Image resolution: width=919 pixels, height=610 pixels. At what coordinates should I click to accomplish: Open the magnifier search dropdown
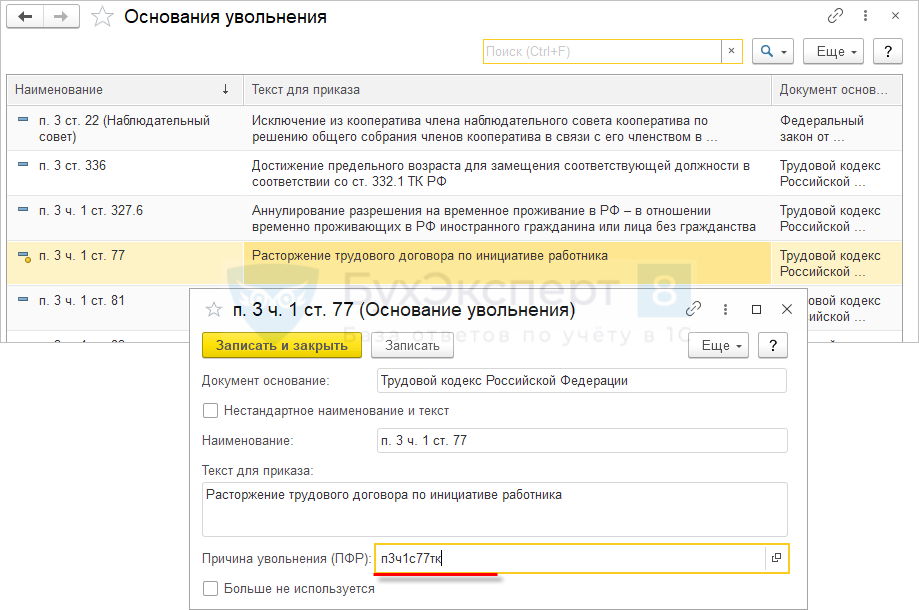point(773,51)
